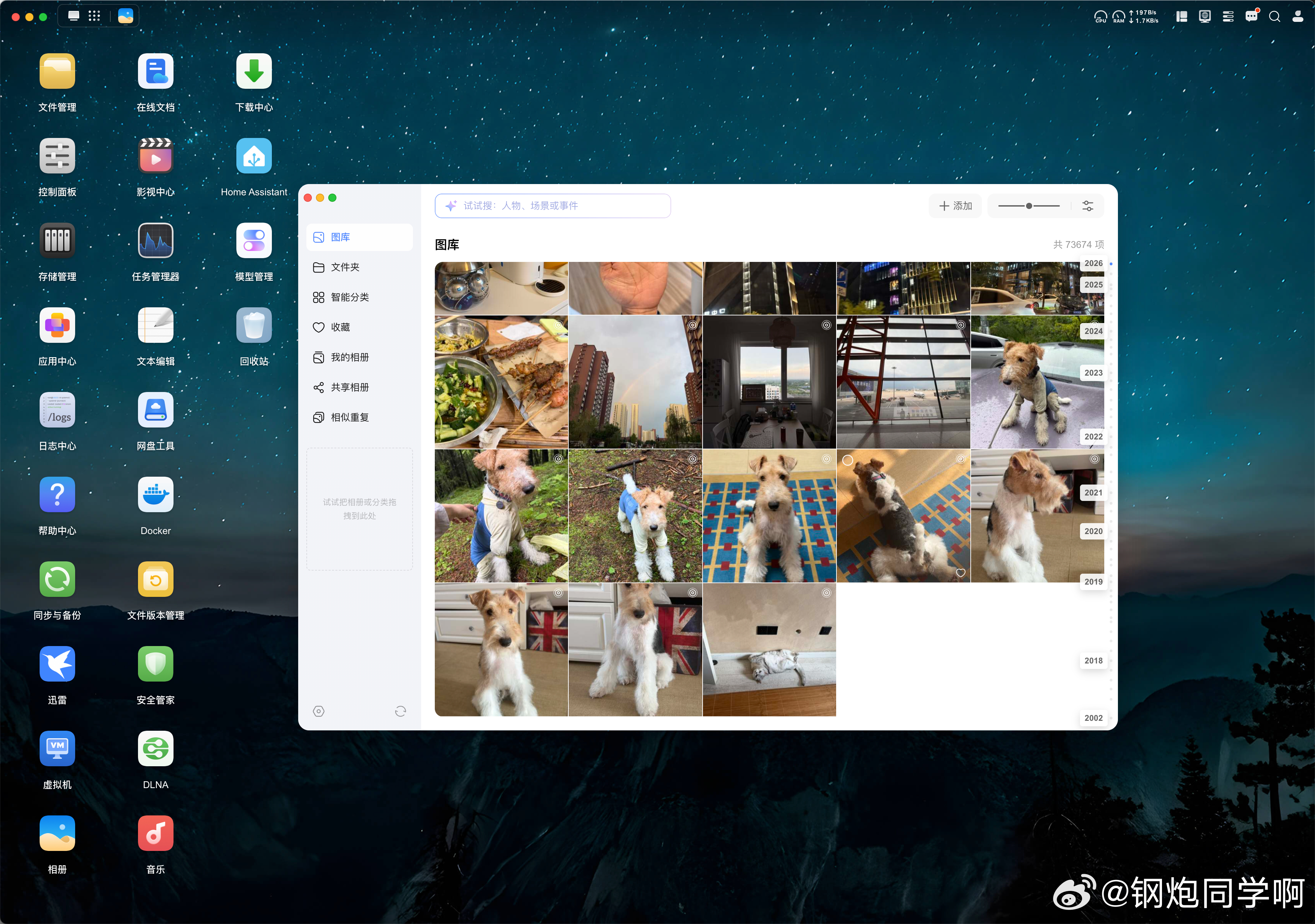Viewport: 1315px width, 924px height.
Task: Click the photo library settings gear icon
Action: click(319, 711)
